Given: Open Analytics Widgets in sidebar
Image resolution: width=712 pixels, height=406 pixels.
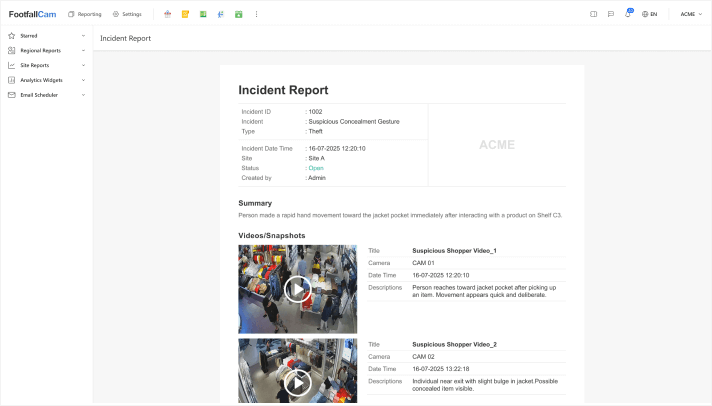Looking at the screenshot, I should point(41,80).
